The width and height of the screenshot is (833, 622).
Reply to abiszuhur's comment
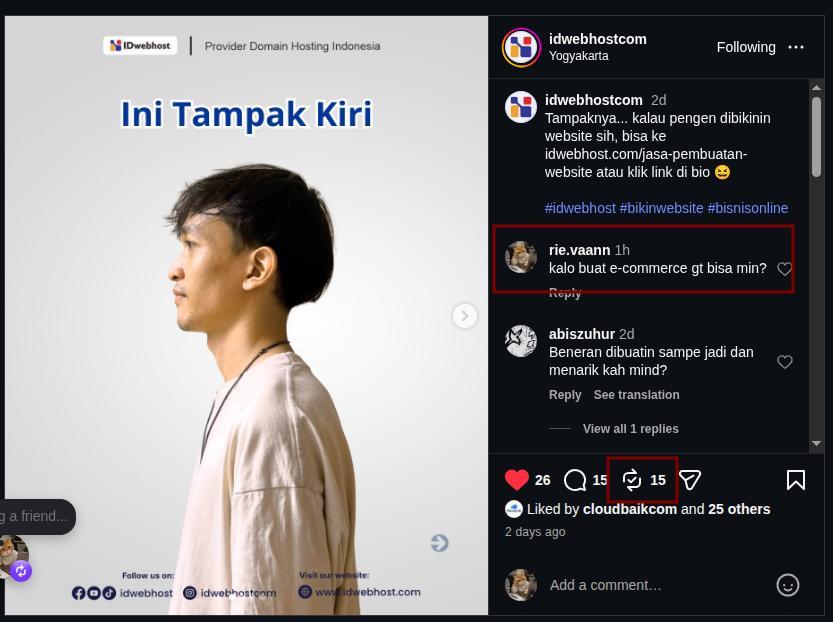565,395
